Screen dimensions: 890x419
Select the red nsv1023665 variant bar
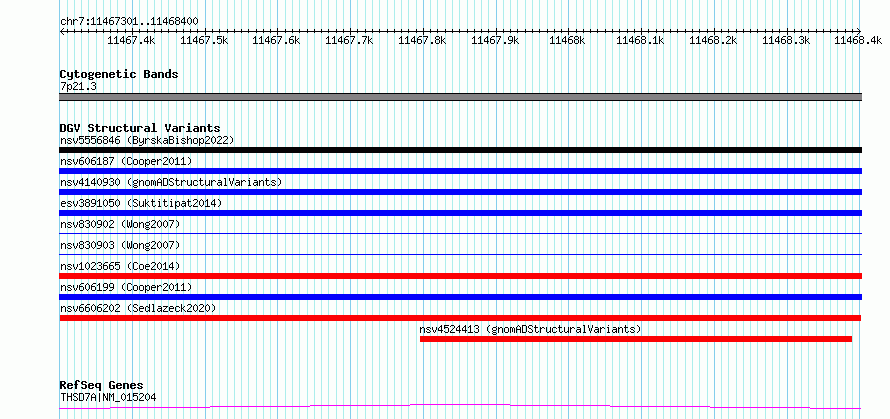[x=461, y=276]
